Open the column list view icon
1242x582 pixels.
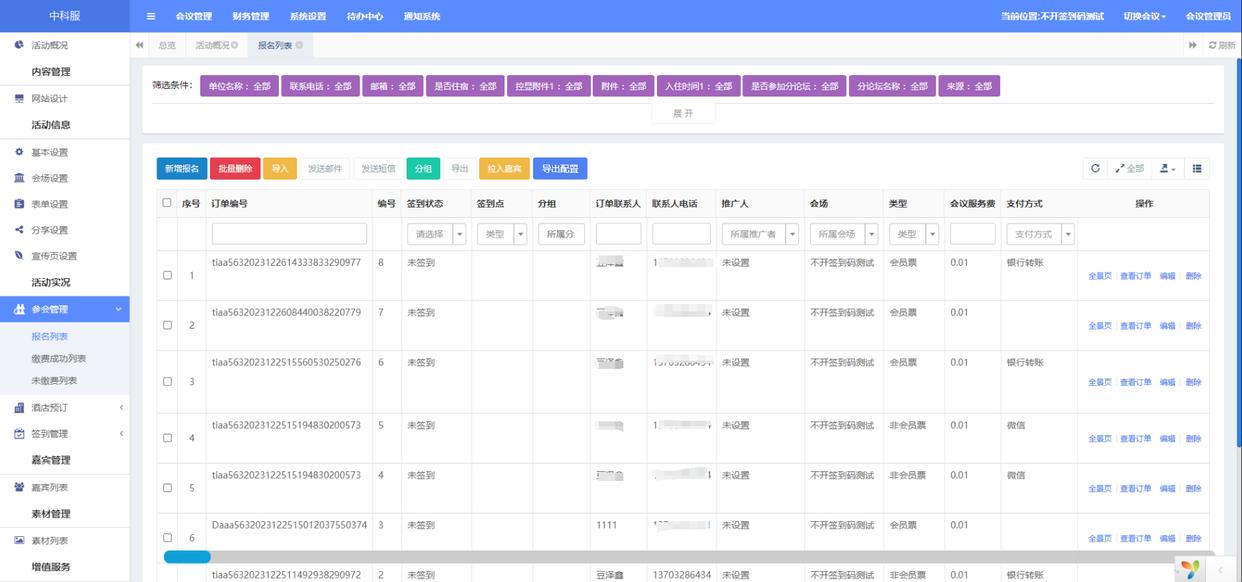pos(1197,169)
